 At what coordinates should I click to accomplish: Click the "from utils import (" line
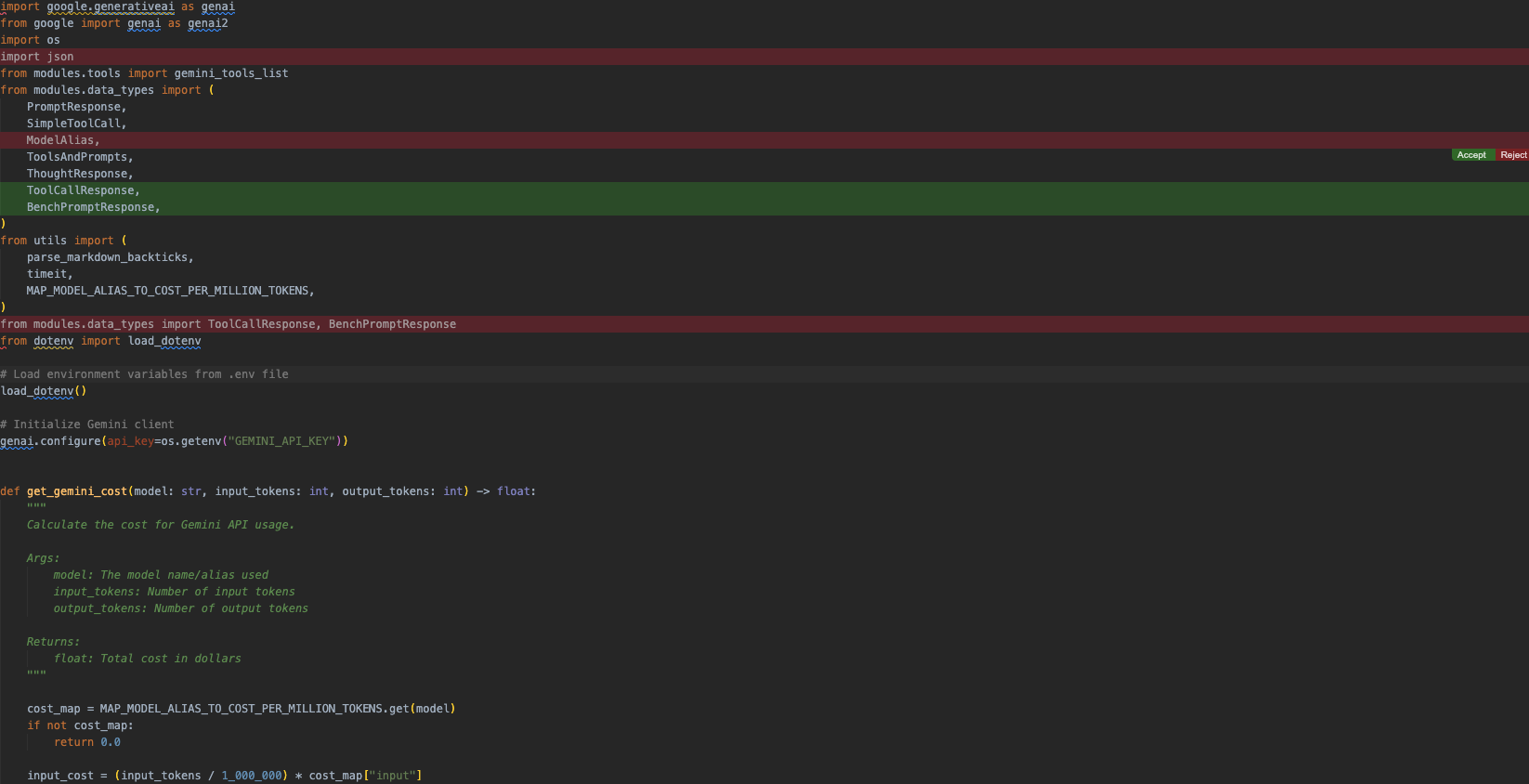coord(64,241)
